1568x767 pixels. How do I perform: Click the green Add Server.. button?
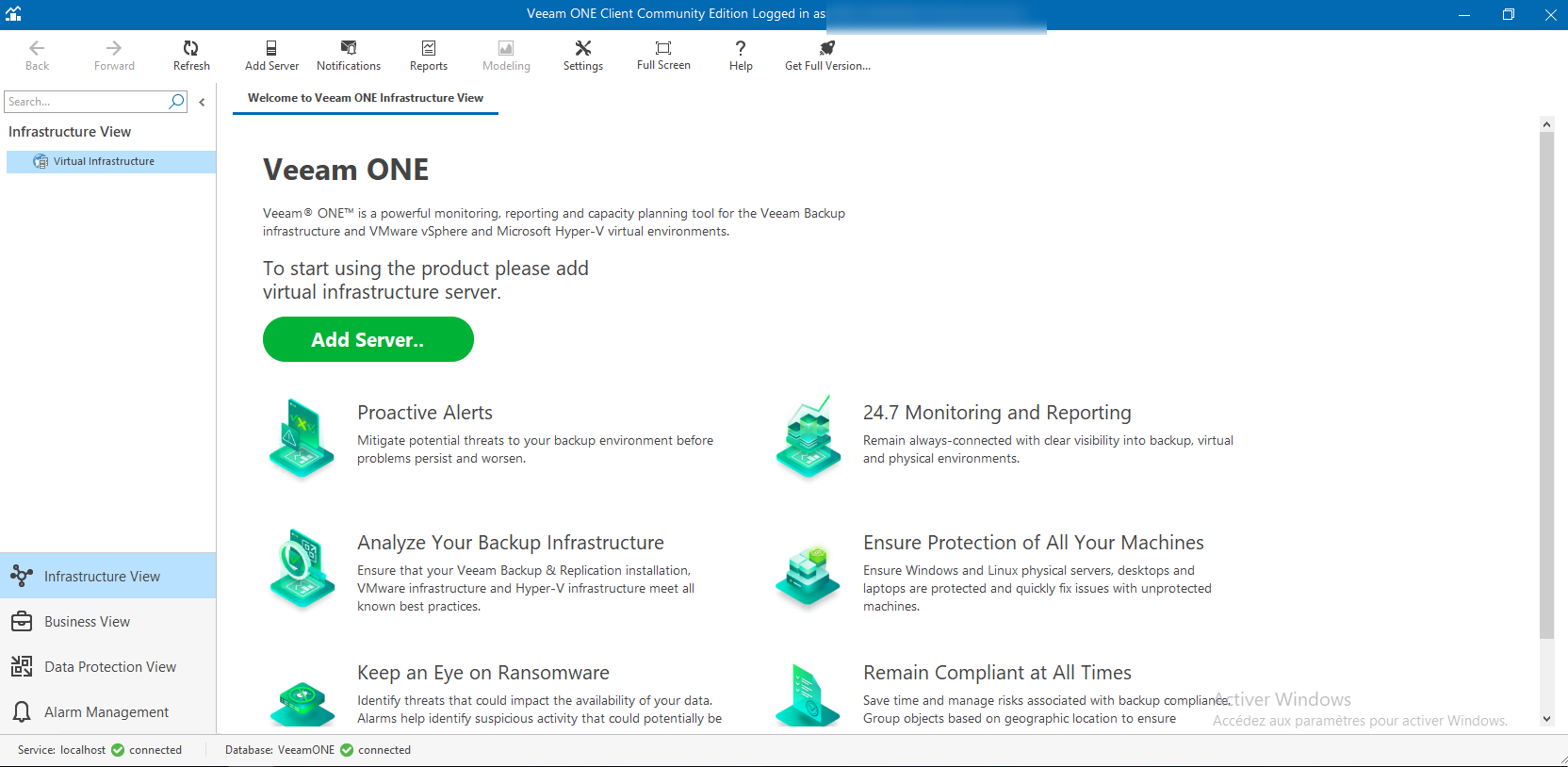pyautogui.click(x=368, y=339)
